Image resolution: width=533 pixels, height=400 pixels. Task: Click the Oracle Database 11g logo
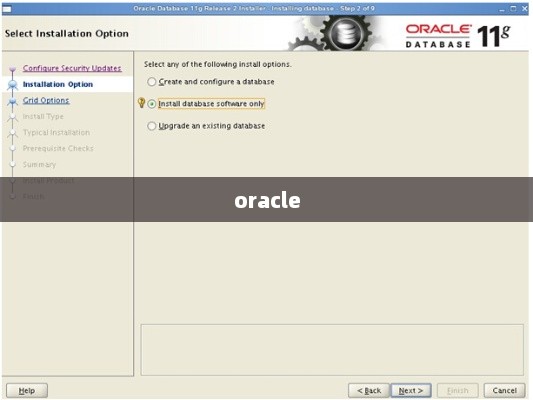[458, 35]
